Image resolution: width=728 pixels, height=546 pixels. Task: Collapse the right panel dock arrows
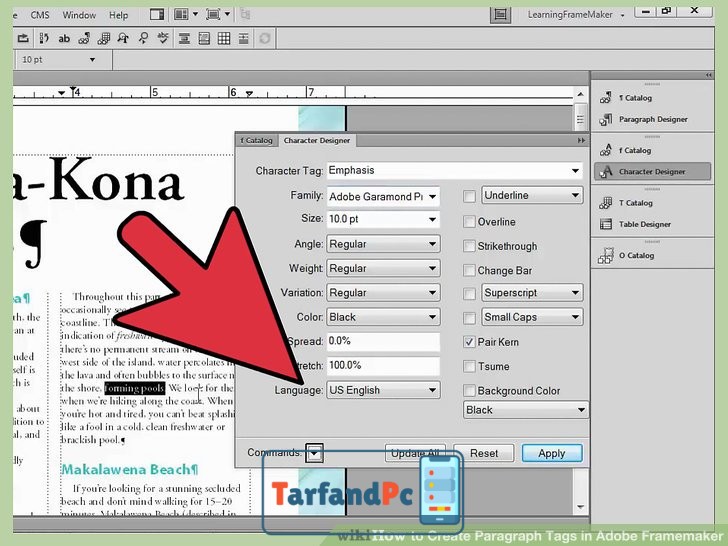(x=708, y=75)
